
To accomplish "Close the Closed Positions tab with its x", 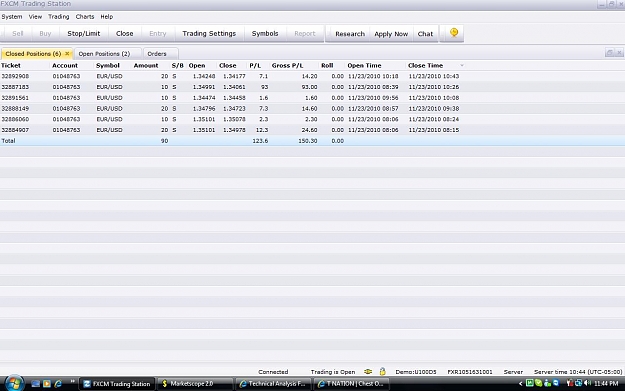I will click(67, 53).
